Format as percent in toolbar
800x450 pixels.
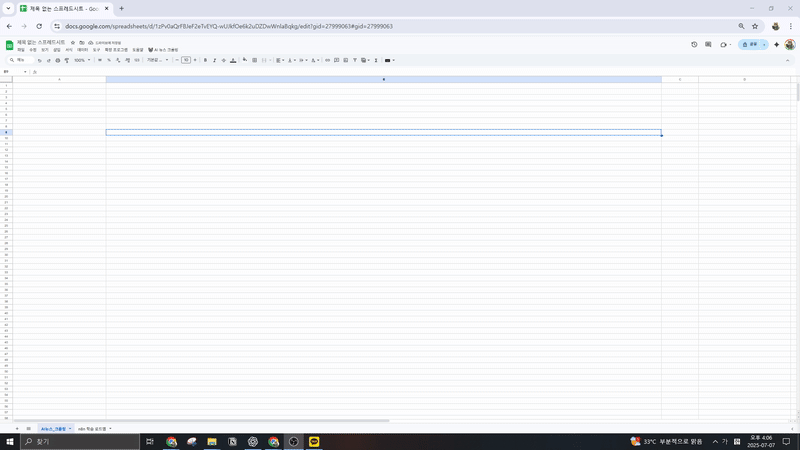109,60
